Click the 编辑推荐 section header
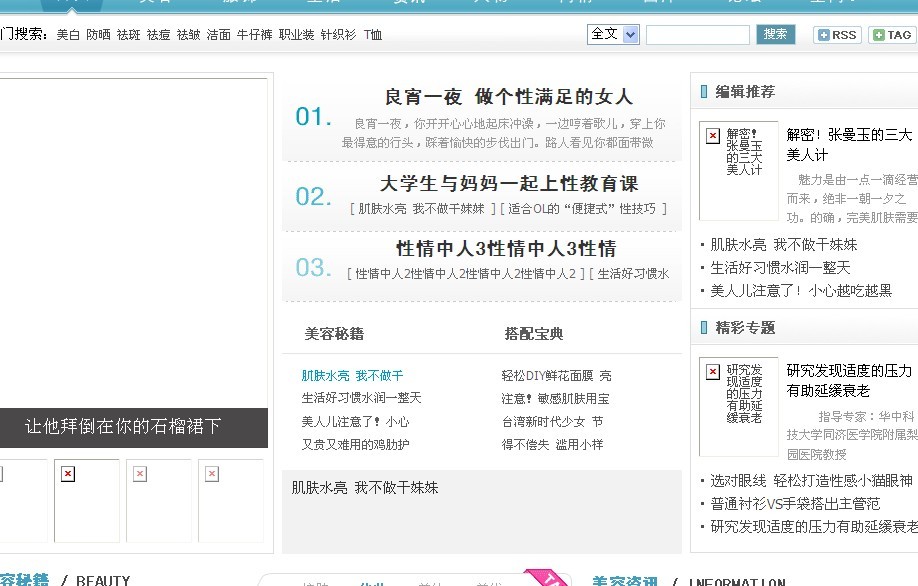This screenshot has width=918, height=586. [x=745, y=91]
